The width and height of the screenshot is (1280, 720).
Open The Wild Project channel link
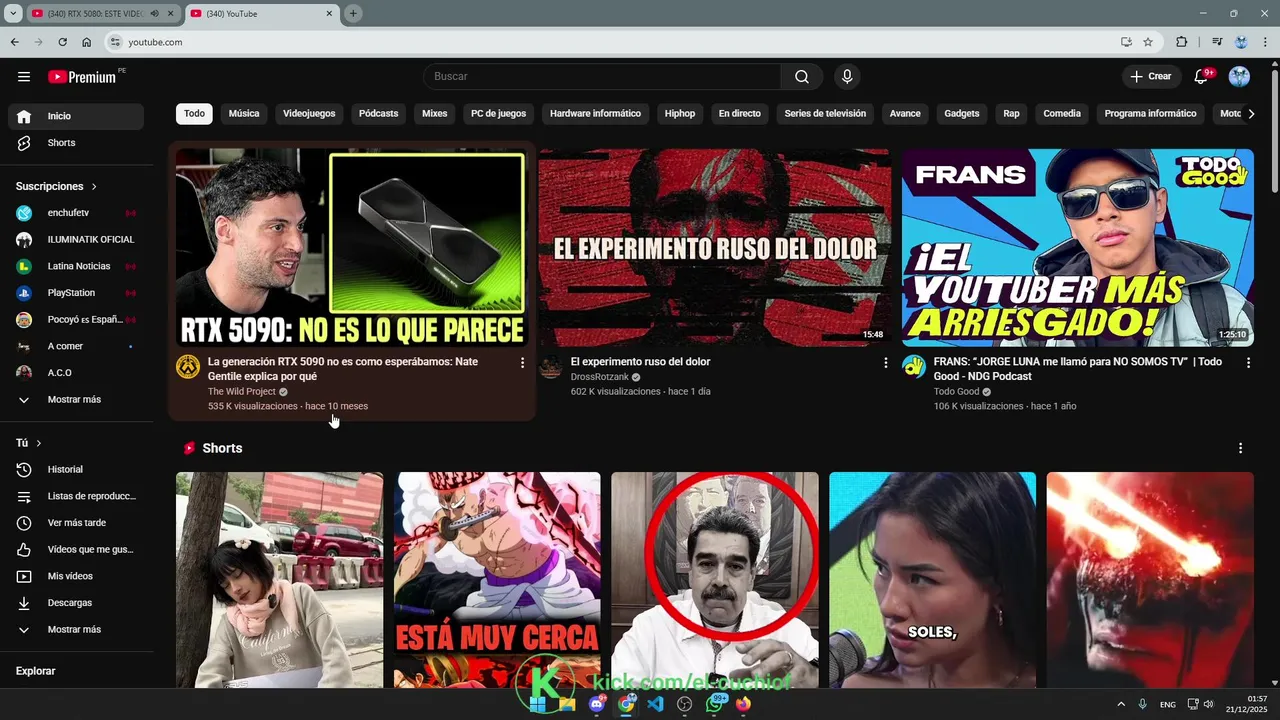(242, 392)
